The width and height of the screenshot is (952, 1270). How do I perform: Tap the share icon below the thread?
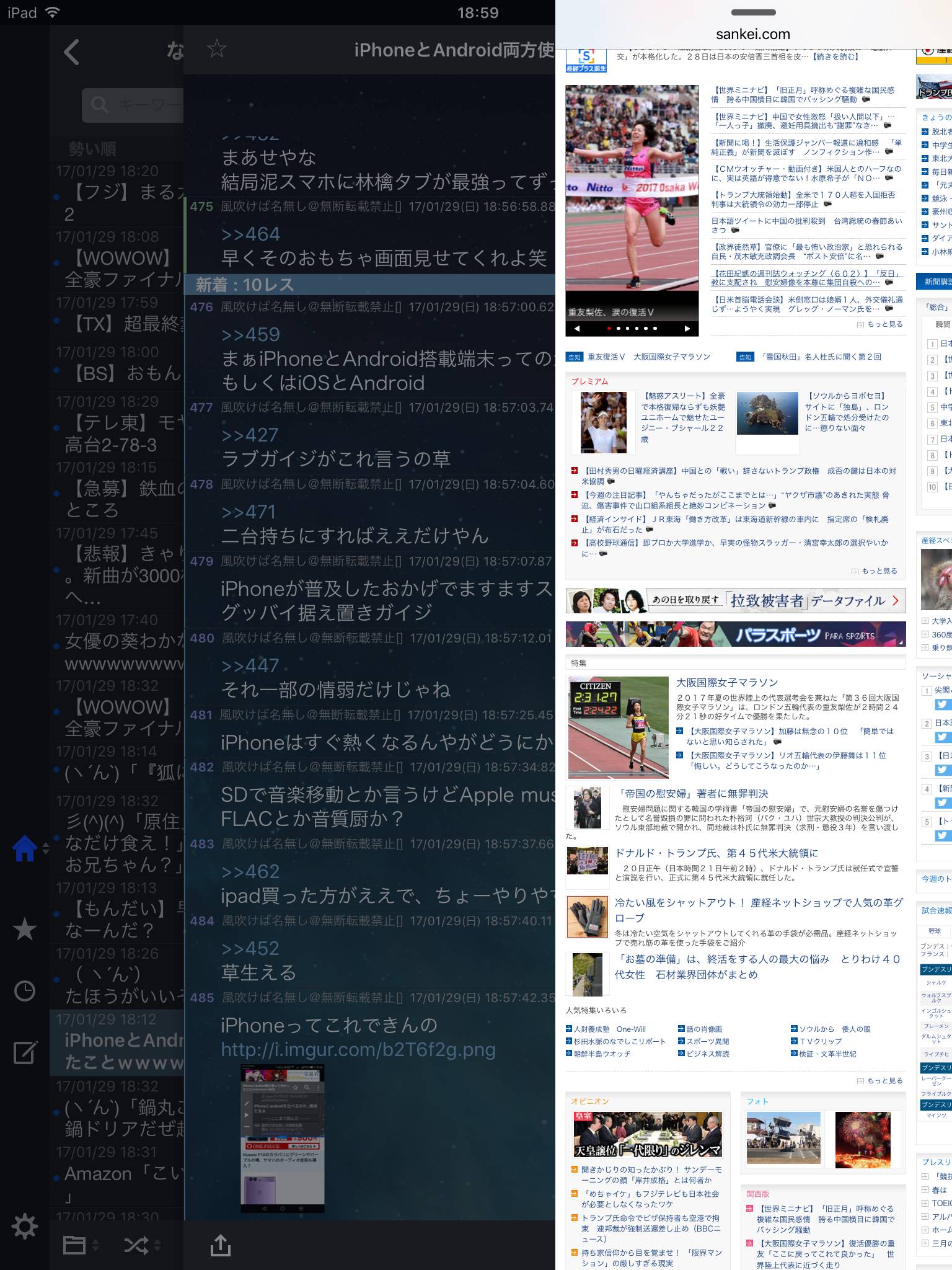(x=221, y=1244)
